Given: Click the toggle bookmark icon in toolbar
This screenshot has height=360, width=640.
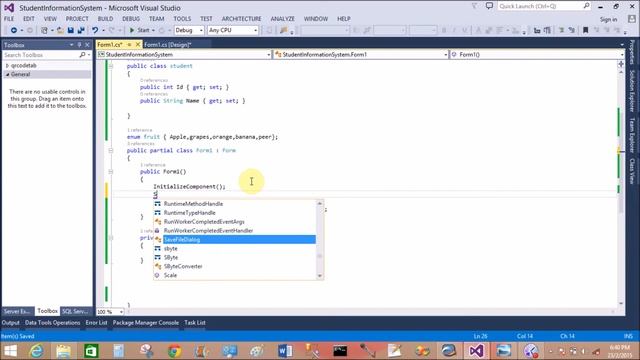Looking at the screenshot, I should tap(586, 30).
